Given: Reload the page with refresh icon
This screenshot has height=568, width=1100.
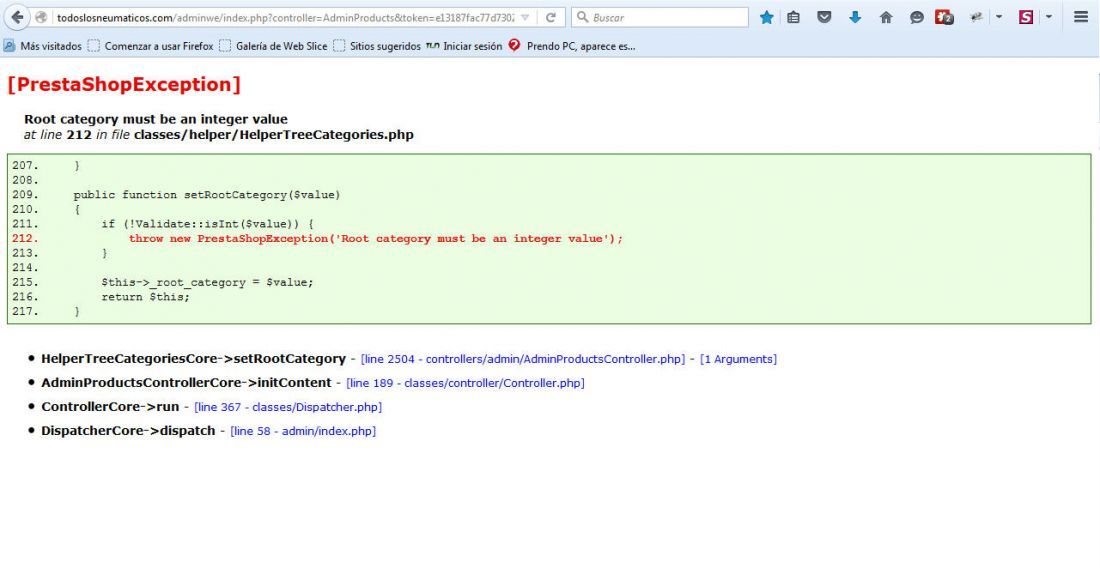Looking at the screenshot, I should (551, 18).
